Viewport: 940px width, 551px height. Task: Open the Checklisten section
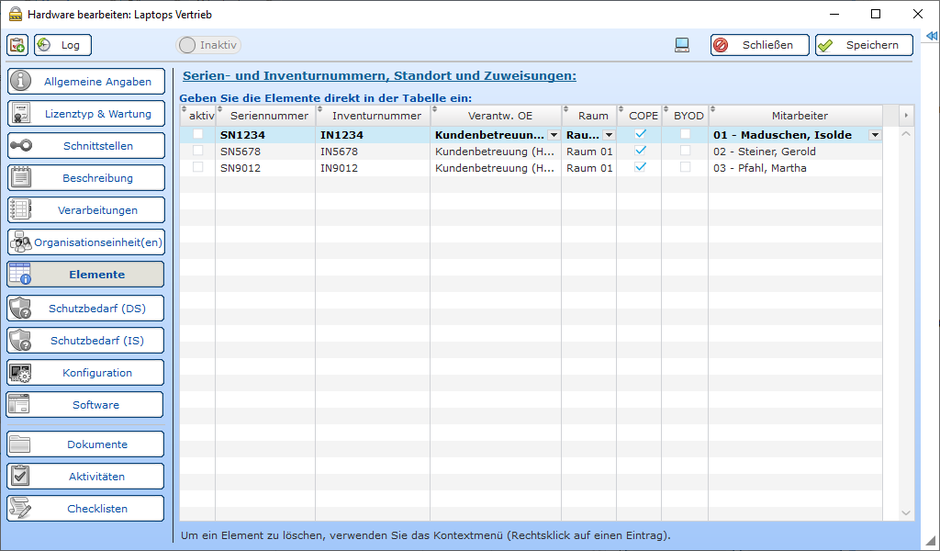[86, 508]
